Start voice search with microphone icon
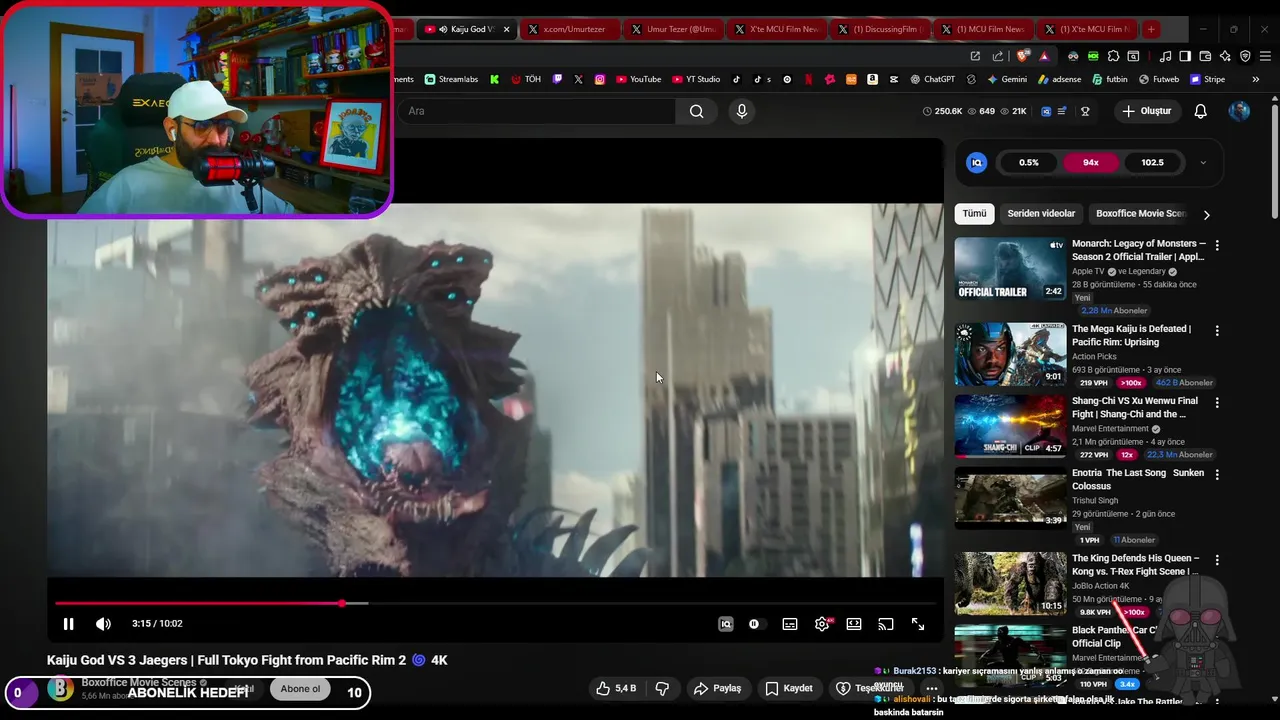This screenshot has height=720, width=1280. 742,111
